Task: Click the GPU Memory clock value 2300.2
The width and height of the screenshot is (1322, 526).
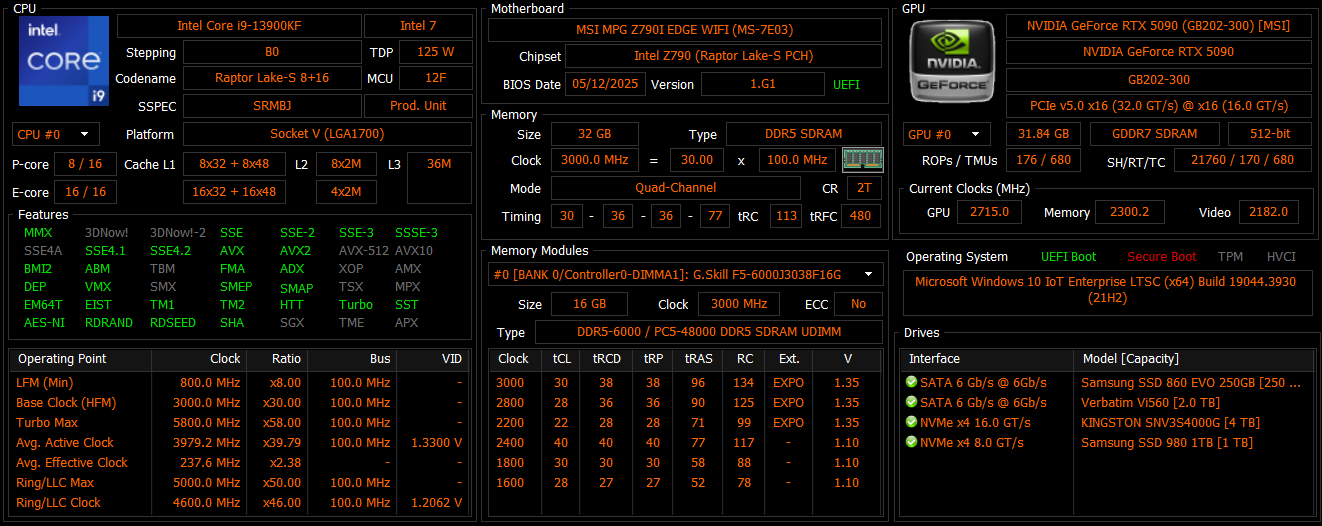Action: 1131,212
